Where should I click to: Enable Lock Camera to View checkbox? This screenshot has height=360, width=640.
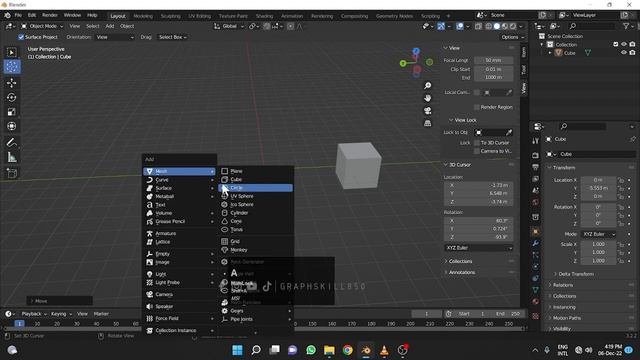(477, 151)
